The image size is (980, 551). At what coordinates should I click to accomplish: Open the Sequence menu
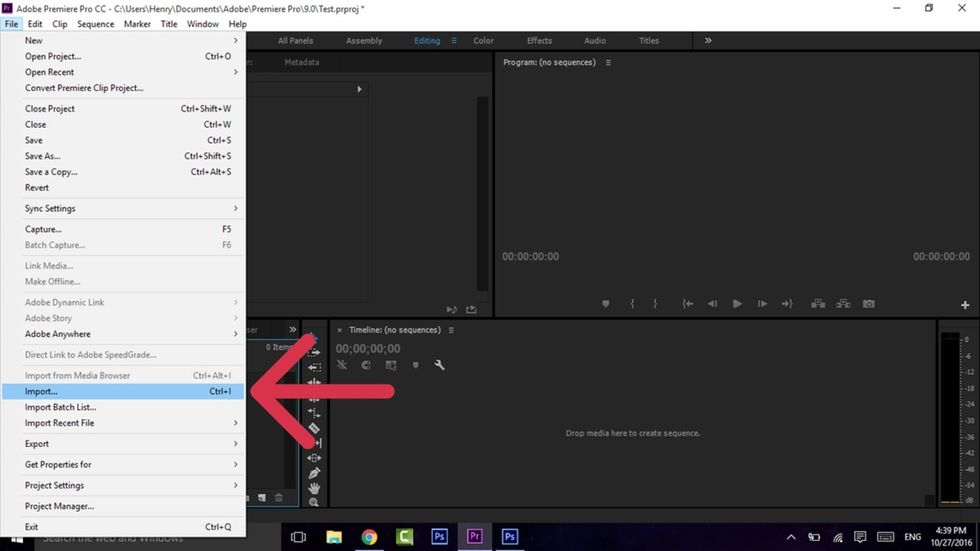pyautogui.click(x=96, y=24)
